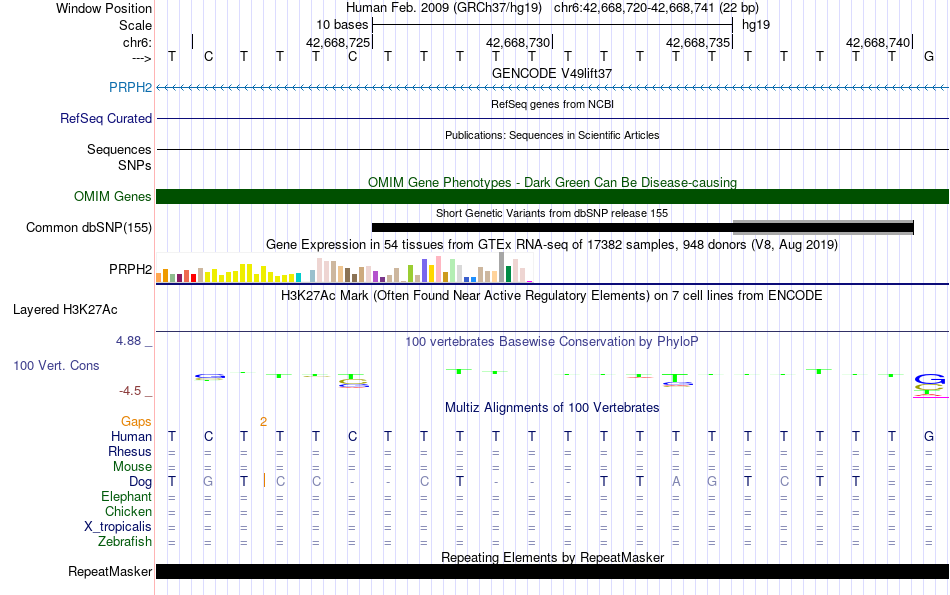The height and width of the screenshot is (595, 950).
Task: Click the Scale label
Action: [x=135, y=25]
